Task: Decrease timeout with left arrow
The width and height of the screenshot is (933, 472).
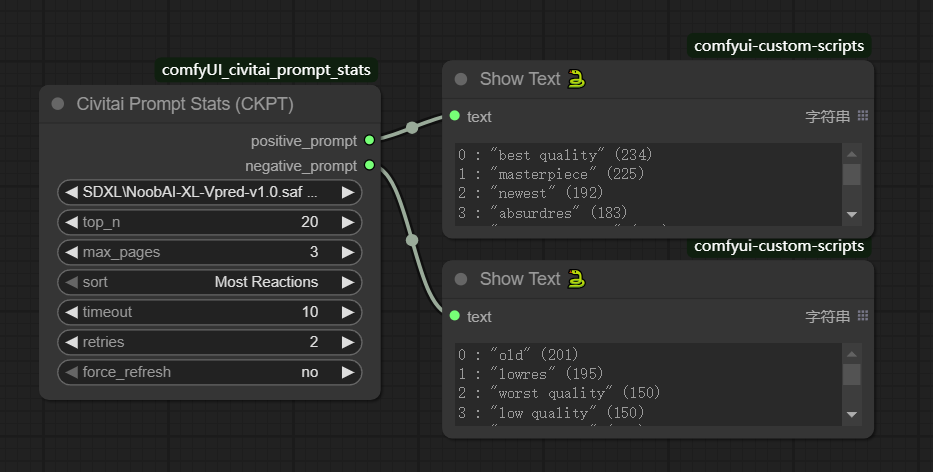Action: point(71,312)
